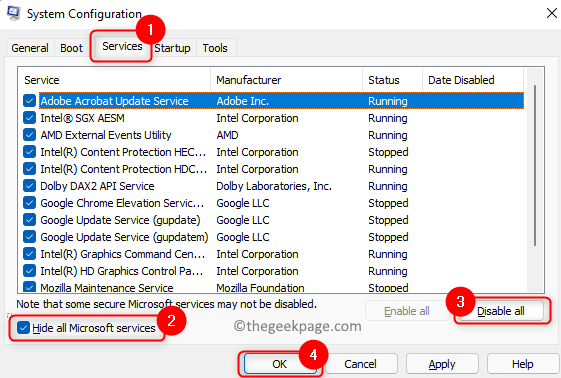
Task: Select the Dolby DAX2 API Service name
Action: [x=97, y=186]
